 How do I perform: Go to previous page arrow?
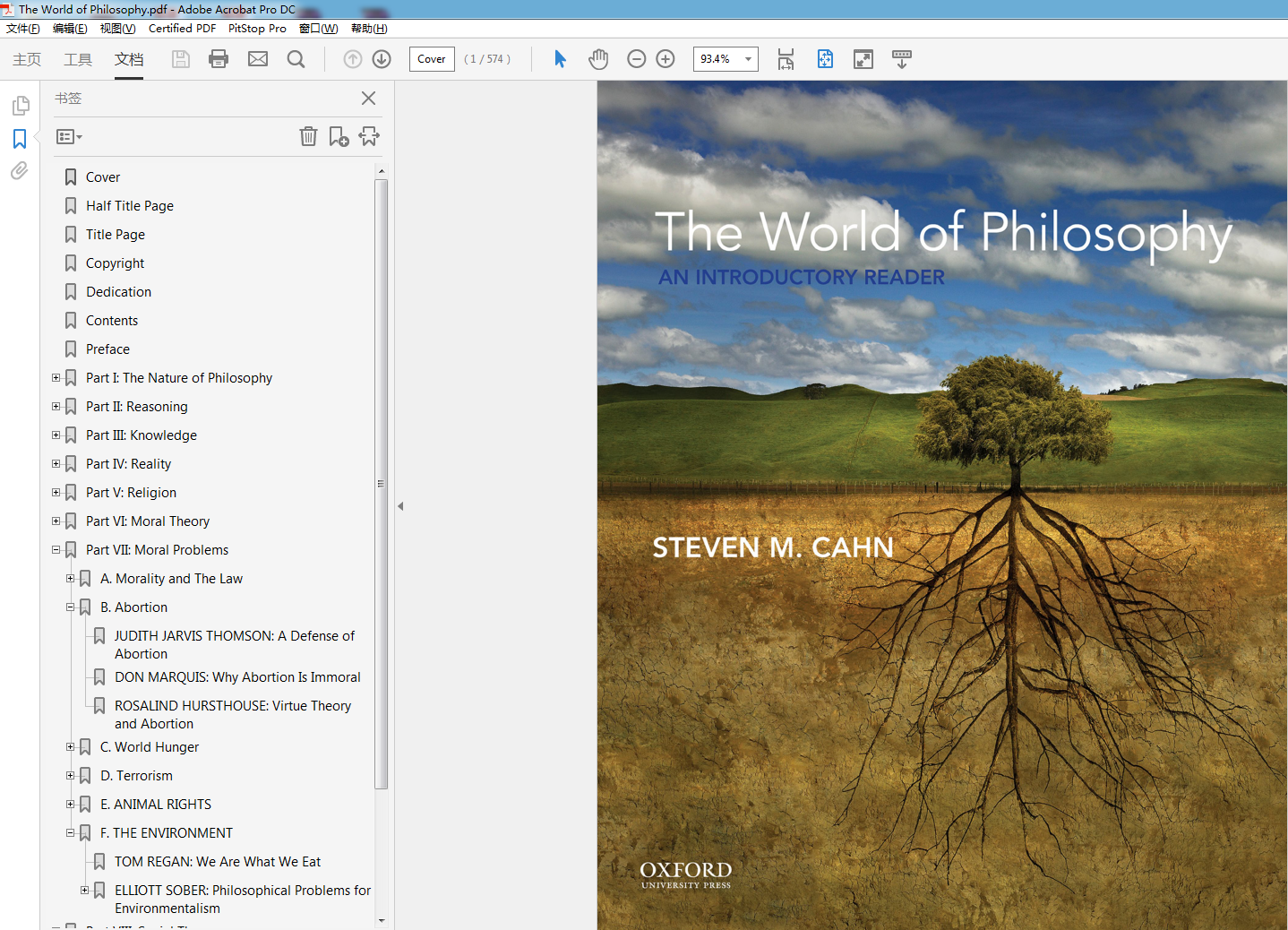pos(353,59)
